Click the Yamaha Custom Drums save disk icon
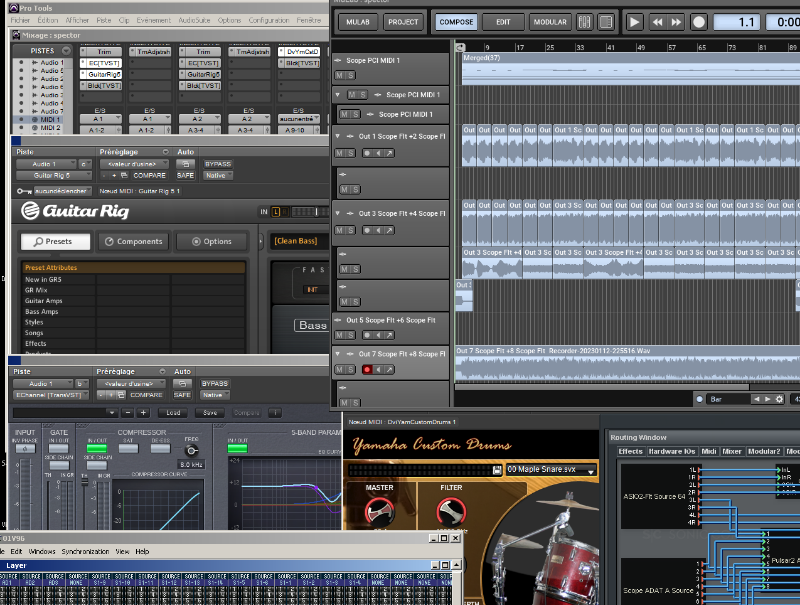800x605 pixels. tap(497, 470)
